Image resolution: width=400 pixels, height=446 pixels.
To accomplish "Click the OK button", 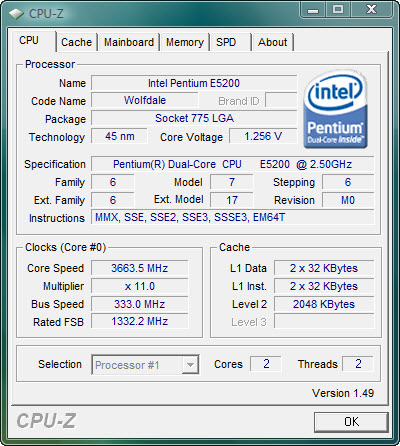I will pyautogui.click(x=351, y=422).
